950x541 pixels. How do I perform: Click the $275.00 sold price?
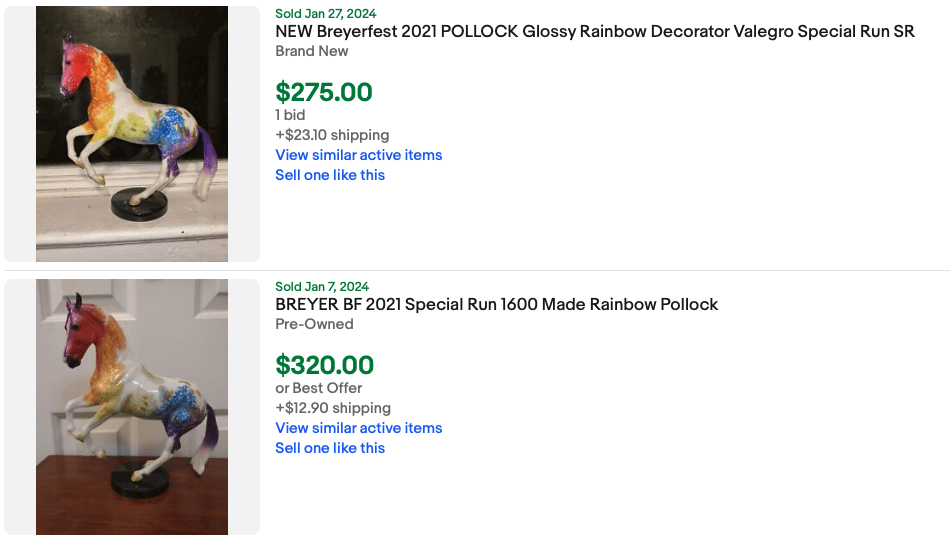[324, 92]
